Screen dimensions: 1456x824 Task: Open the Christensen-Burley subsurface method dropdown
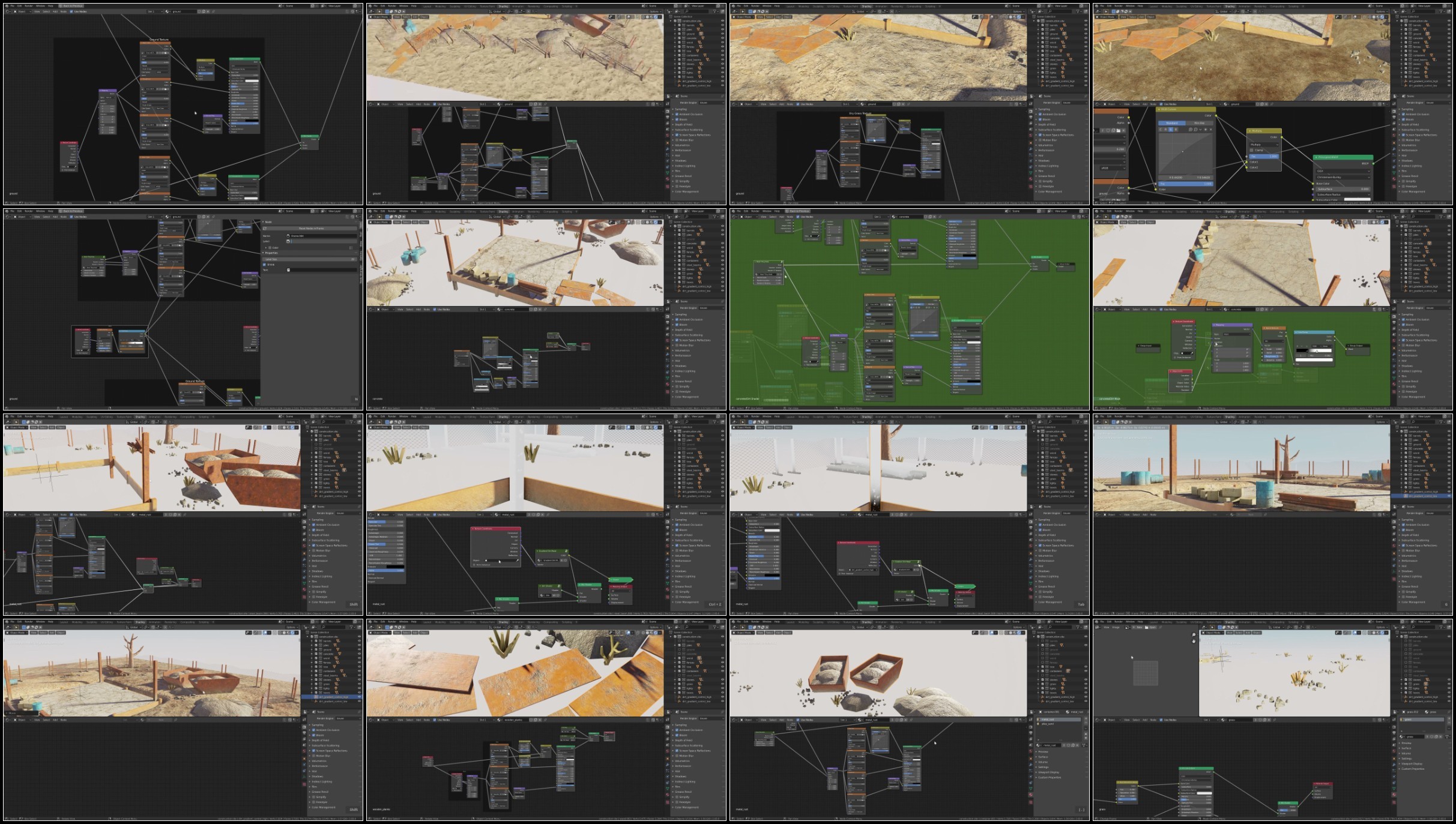point(1342,178)
